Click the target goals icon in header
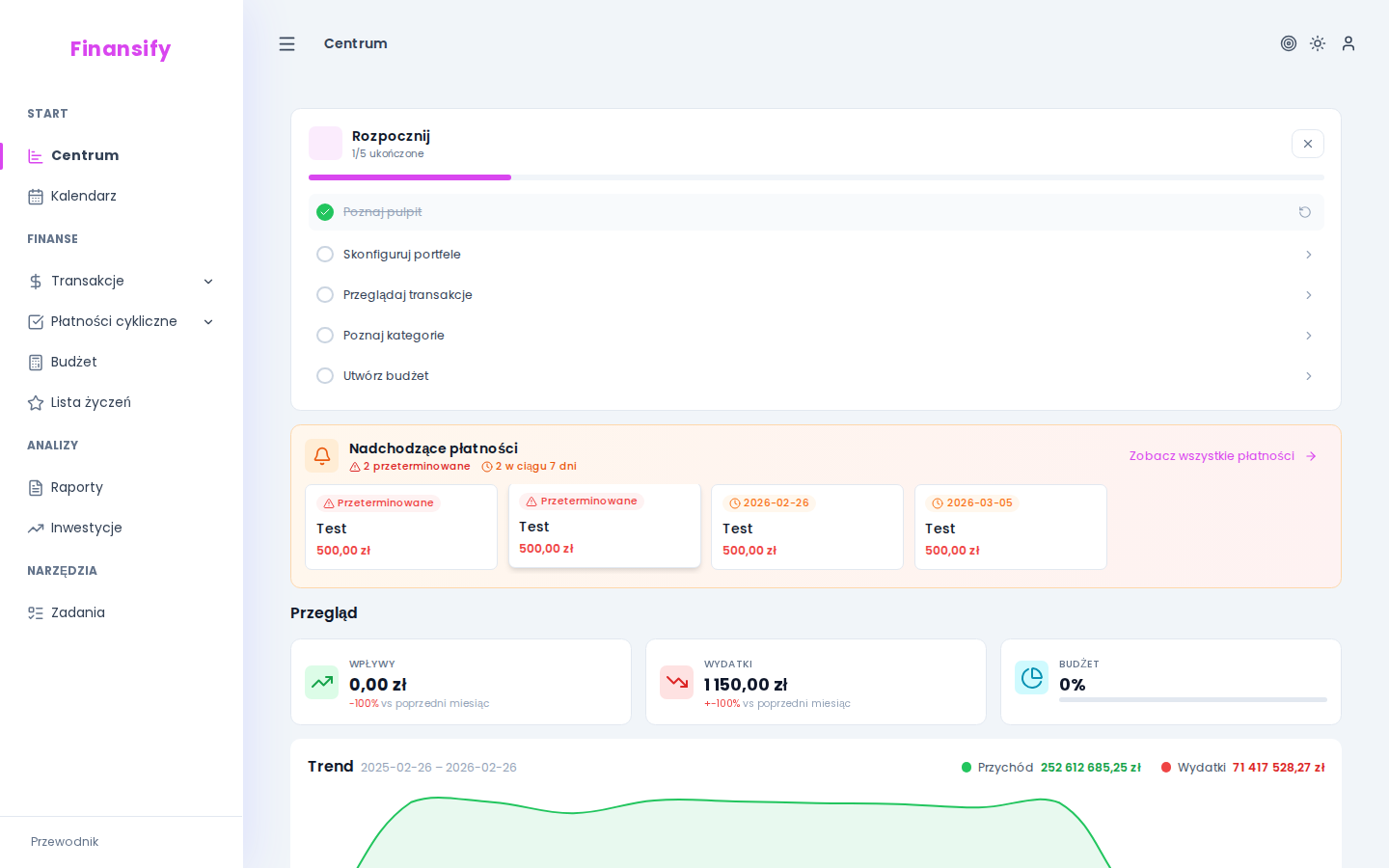Image resolution: width=1389 pixels, height=868 pixels. [1288, 43]
